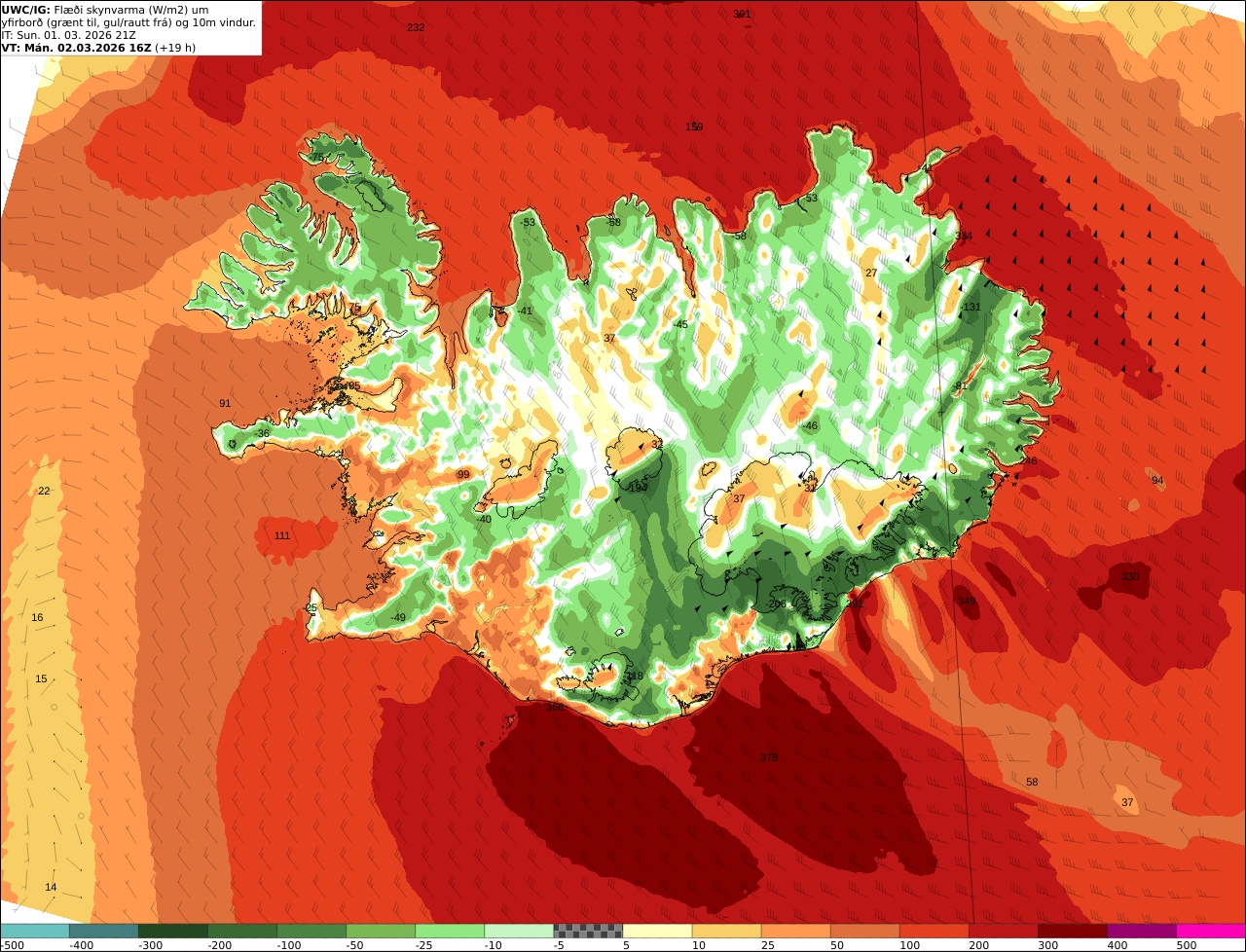Click the legend swatch between -25 and -10
This screenshot has width=1246, height=952.
450,931
